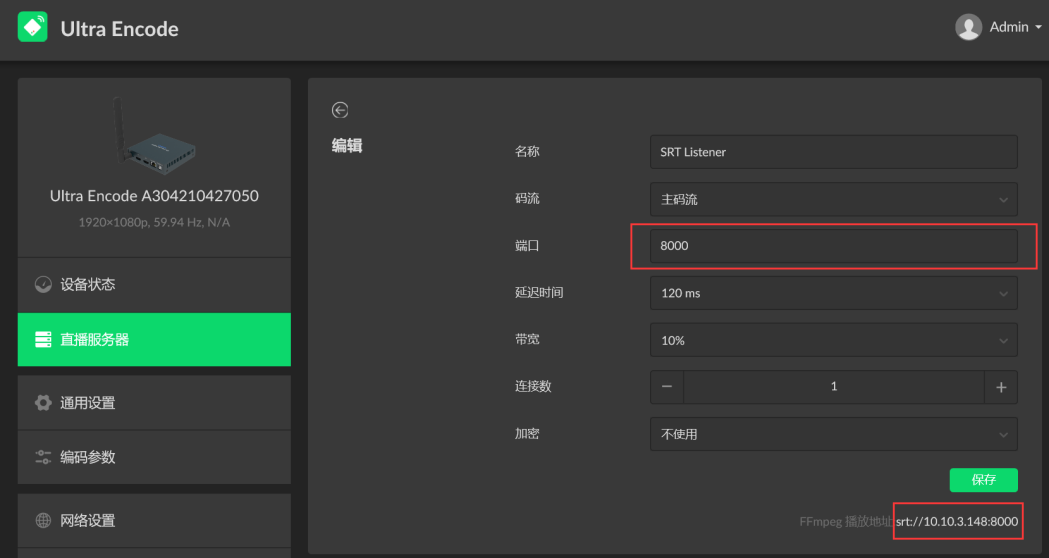This screenshot has width=1049, height=558.
Task: Increase 连接数 with the plus button
Action: pyautogui.click(x=1001, y=387)
